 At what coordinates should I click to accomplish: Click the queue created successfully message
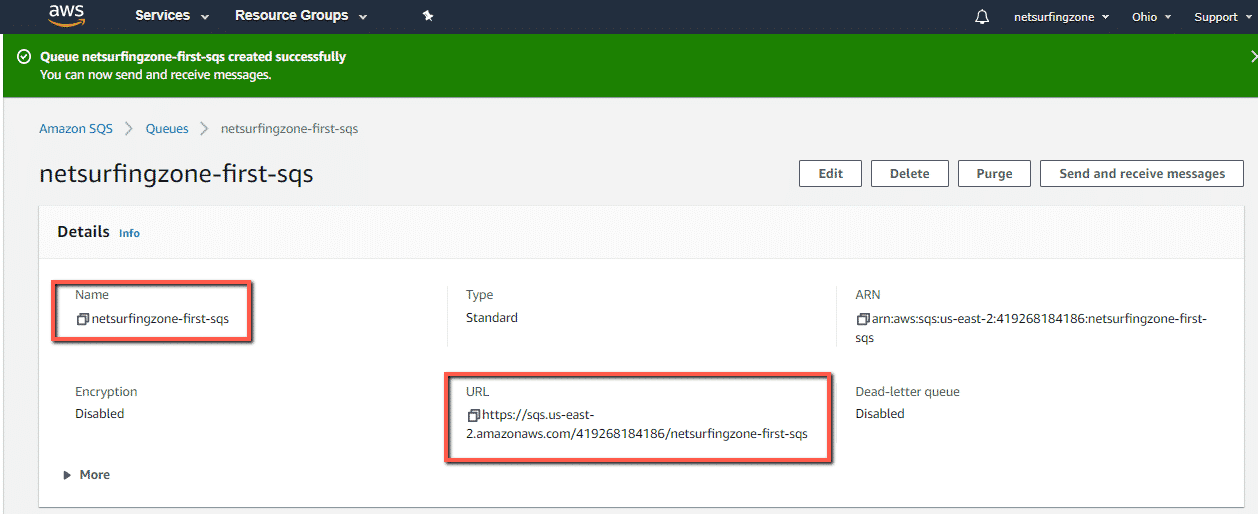tap(193, 57)
